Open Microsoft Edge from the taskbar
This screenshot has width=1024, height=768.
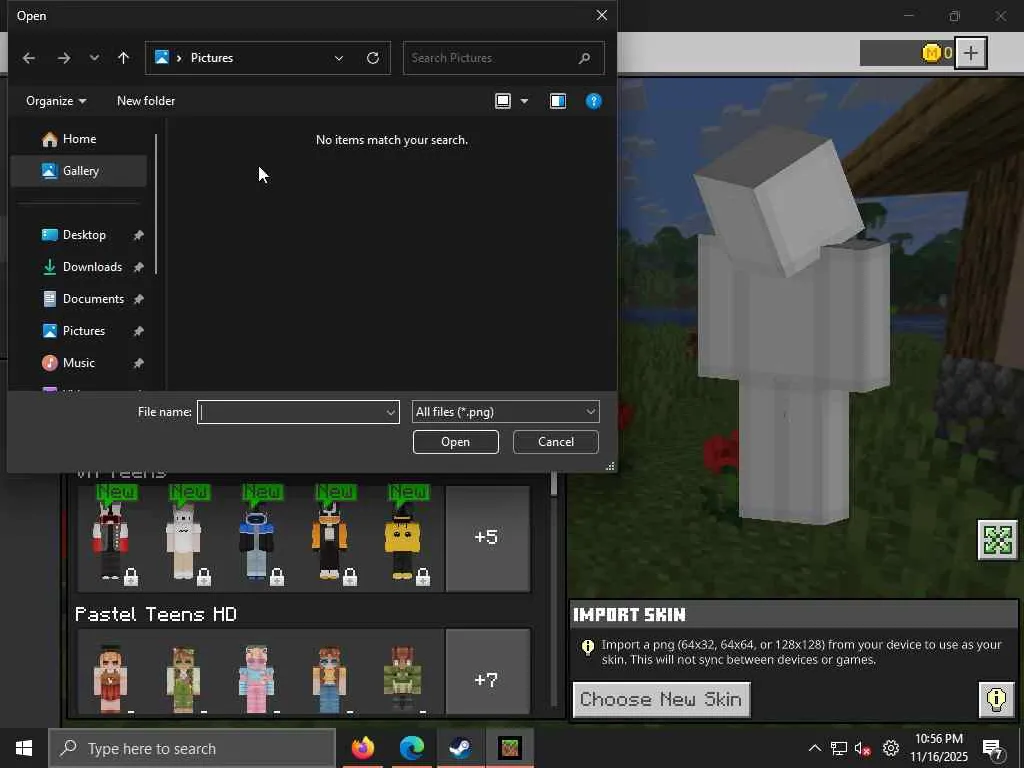click(x=412, y=748)
